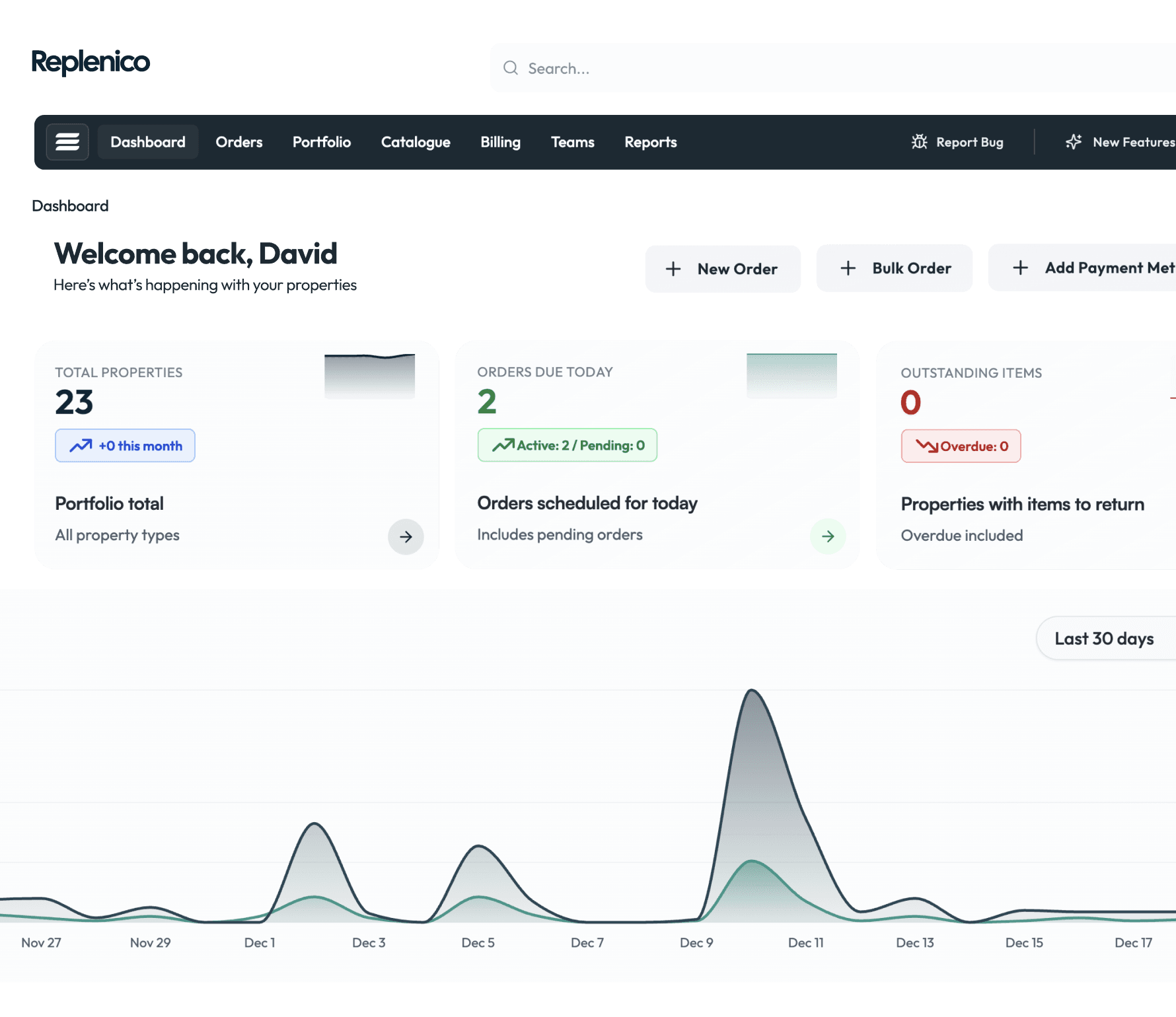Create a New Order

coord(723,269)
